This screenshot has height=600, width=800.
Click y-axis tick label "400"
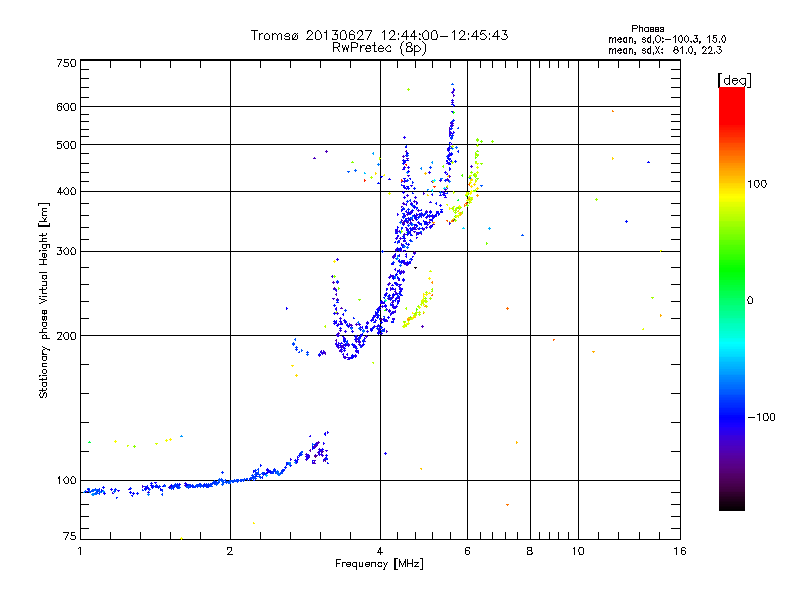pos(66,192)
